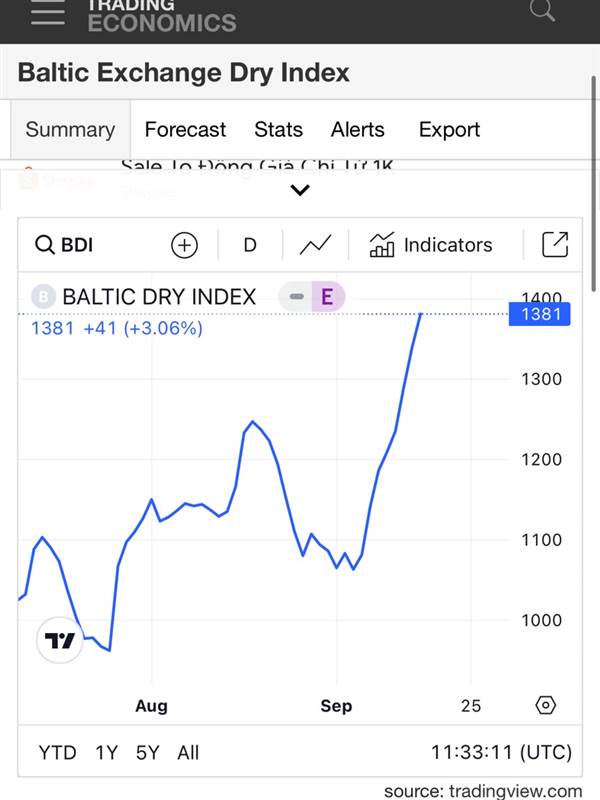Tap the search magnifier in header
The height and width of the screenshot is (800, 600).
[542, 10]
